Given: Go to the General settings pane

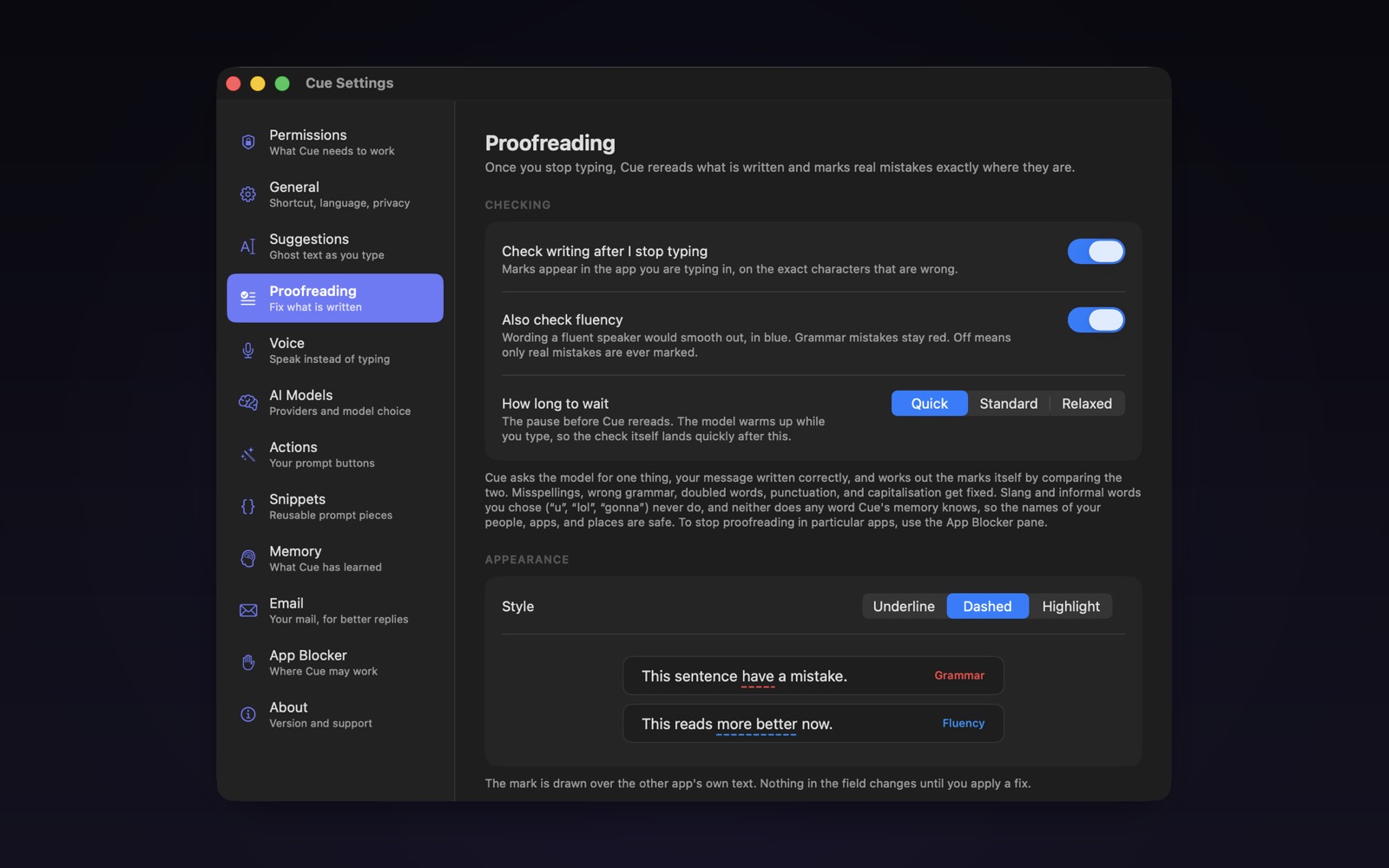Looking at the screenshot, I should [335, 194].
